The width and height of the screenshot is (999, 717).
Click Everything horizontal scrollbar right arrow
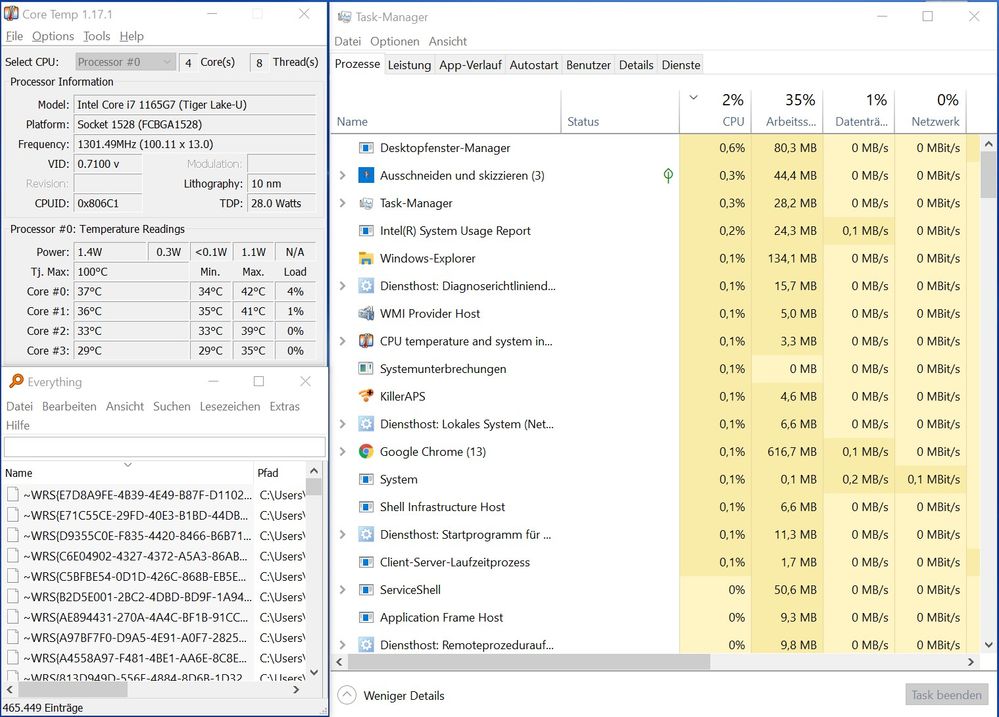296,690
